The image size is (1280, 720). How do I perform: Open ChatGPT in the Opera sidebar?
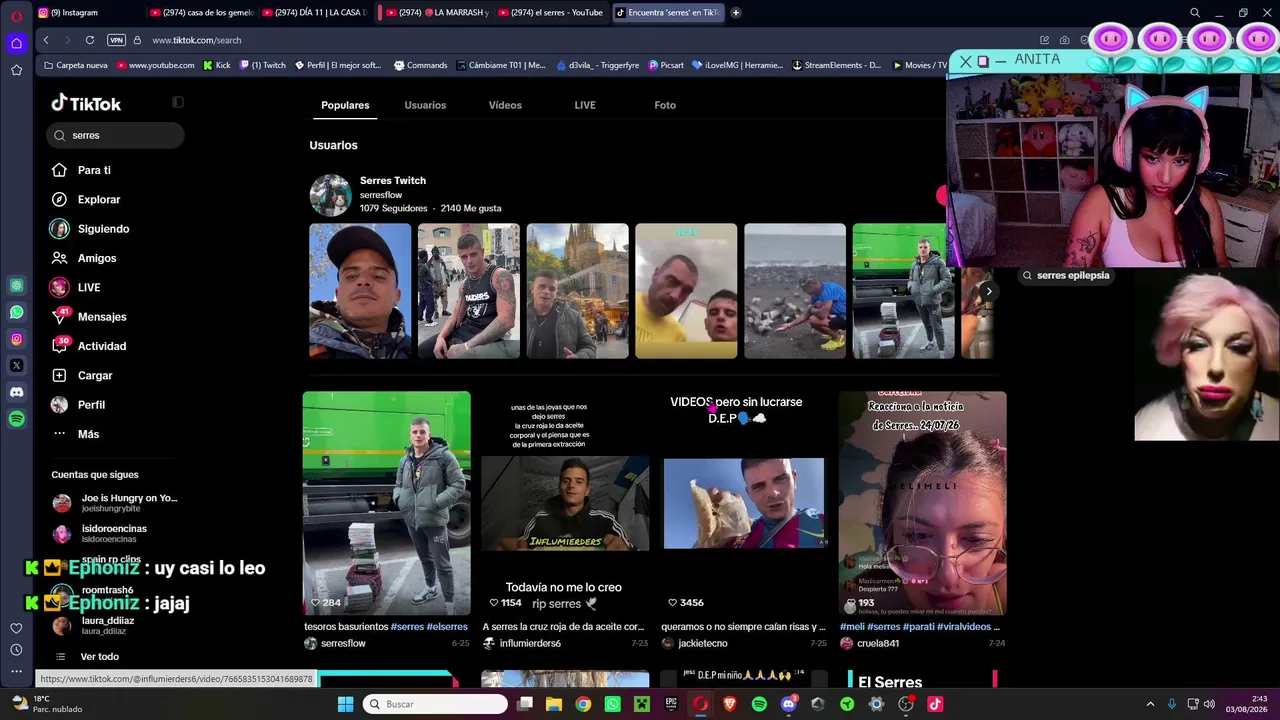pyautogui.click(x=16, y=286)
